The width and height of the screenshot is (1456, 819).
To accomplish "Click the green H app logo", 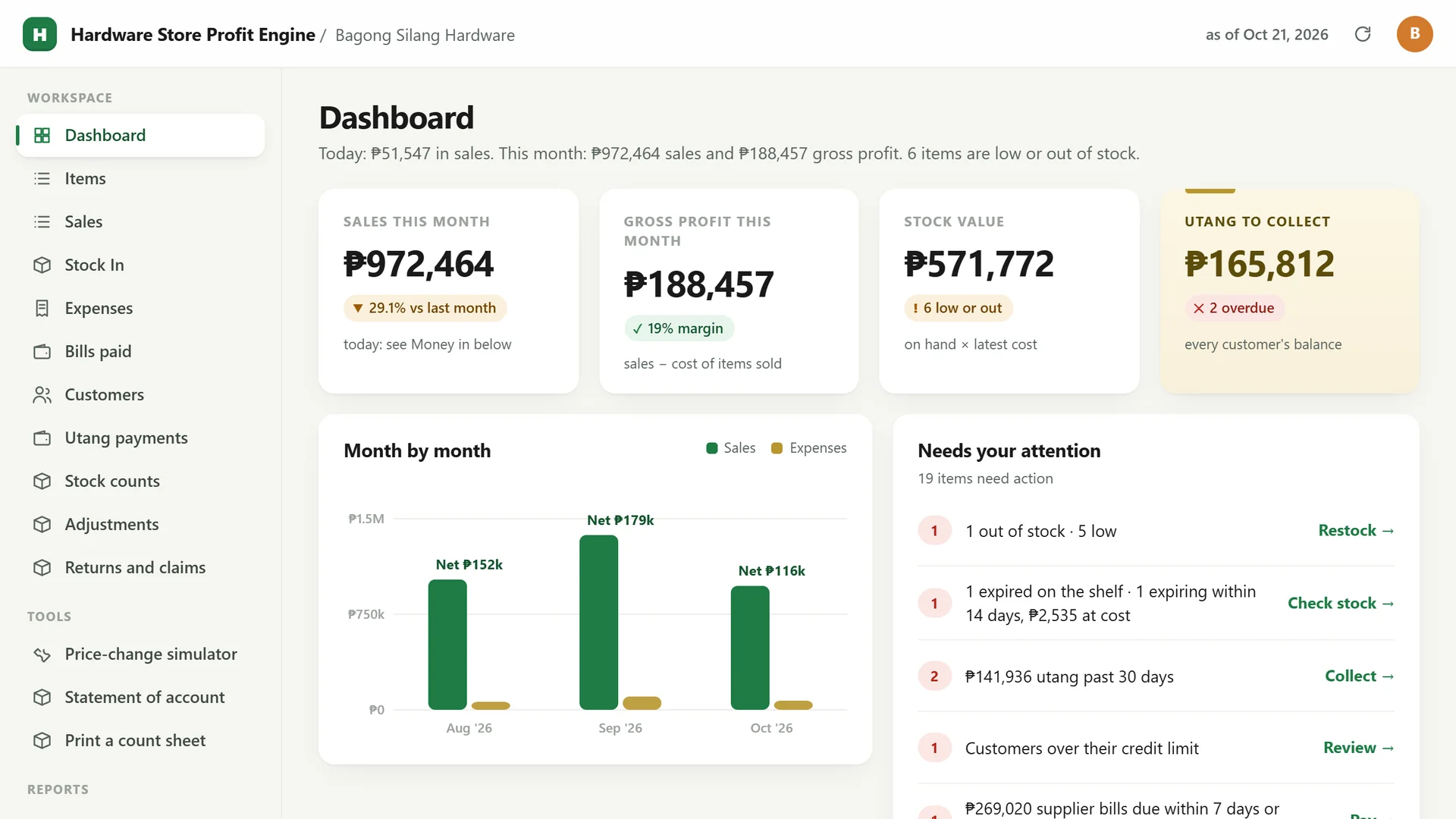I will point(39,34).
